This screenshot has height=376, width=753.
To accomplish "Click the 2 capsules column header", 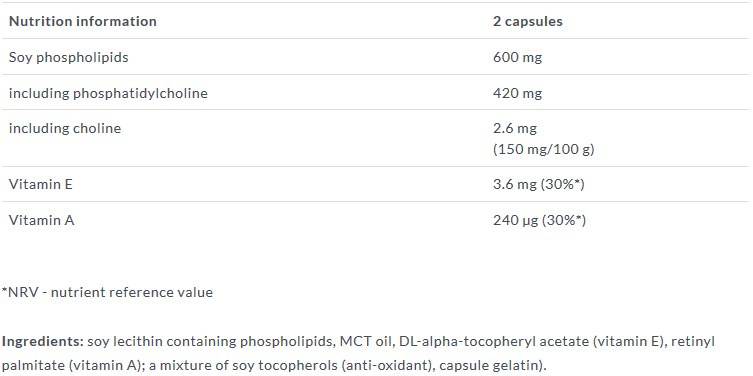I will tap(527, 22).
